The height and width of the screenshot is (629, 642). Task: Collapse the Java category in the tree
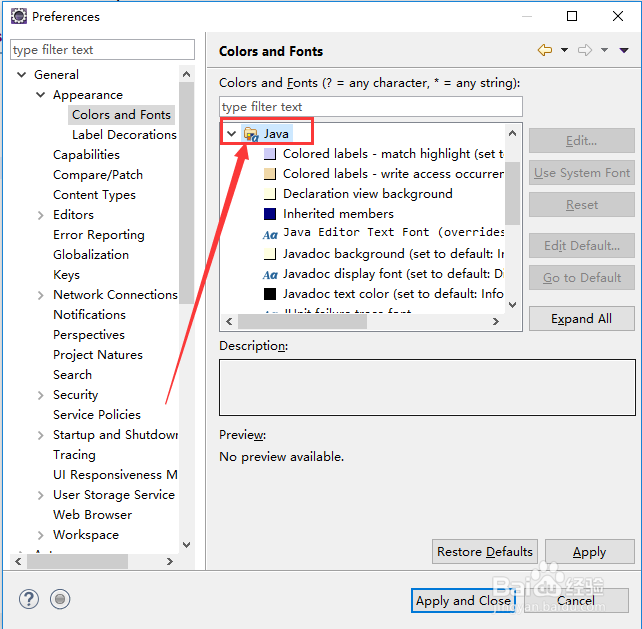[232, 134]
